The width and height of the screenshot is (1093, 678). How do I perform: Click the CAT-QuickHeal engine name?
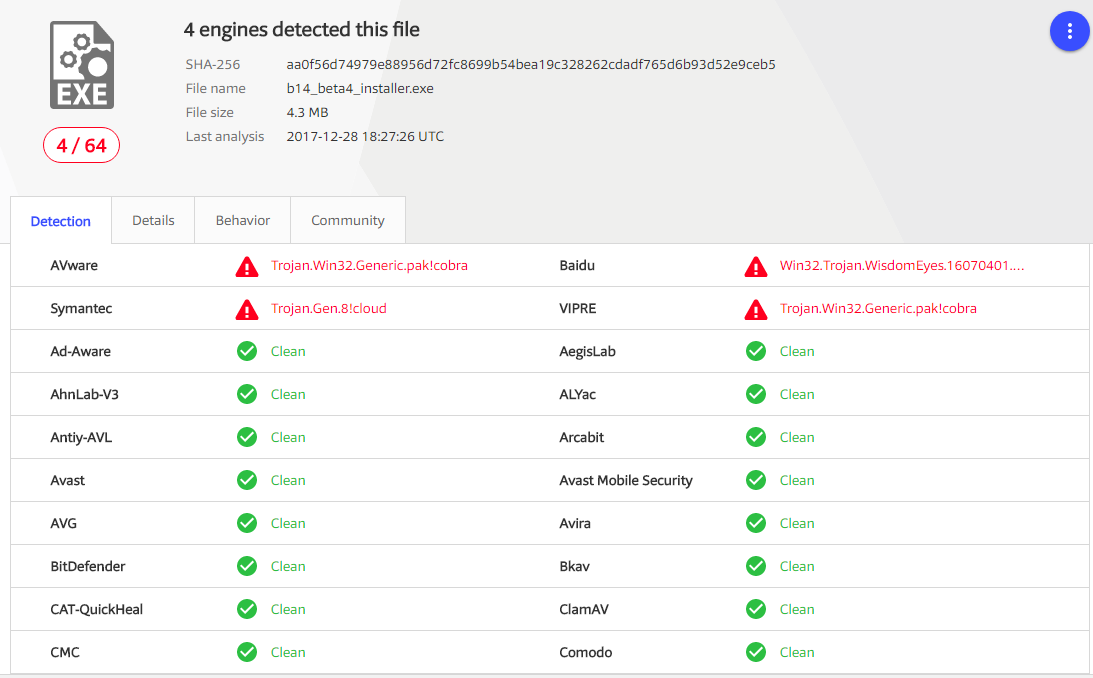[x=96, y=609]
